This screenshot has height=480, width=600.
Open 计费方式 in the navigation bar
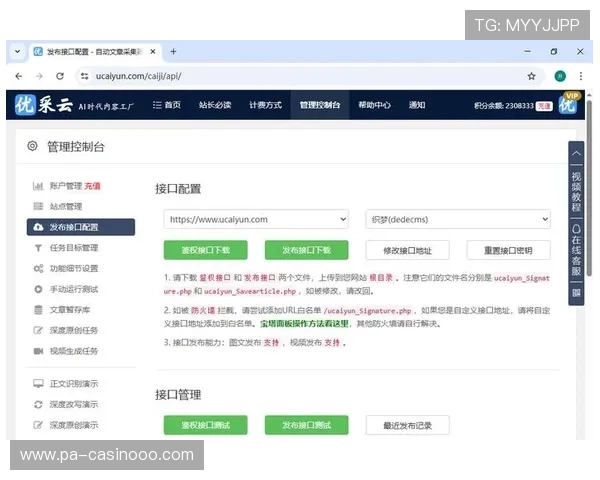266,105
